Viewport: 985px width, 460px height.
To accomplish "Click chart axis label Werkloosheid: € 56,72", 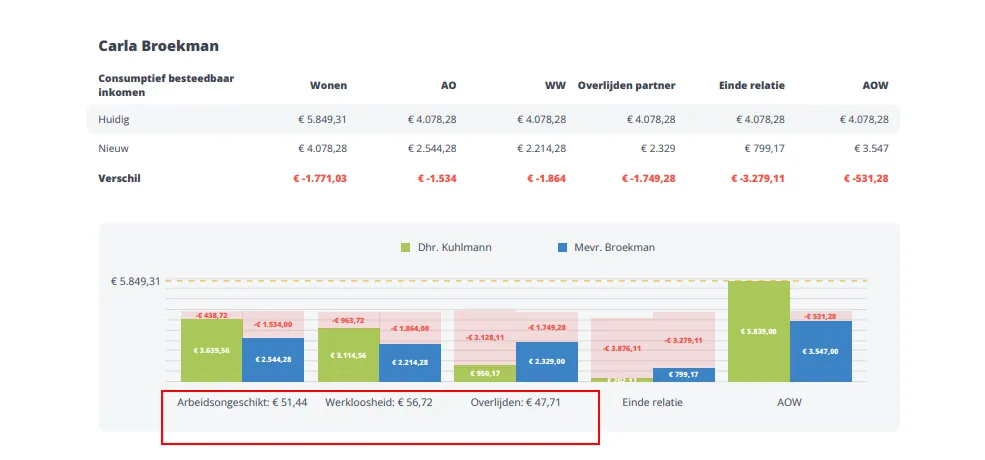I will point(379,402).
